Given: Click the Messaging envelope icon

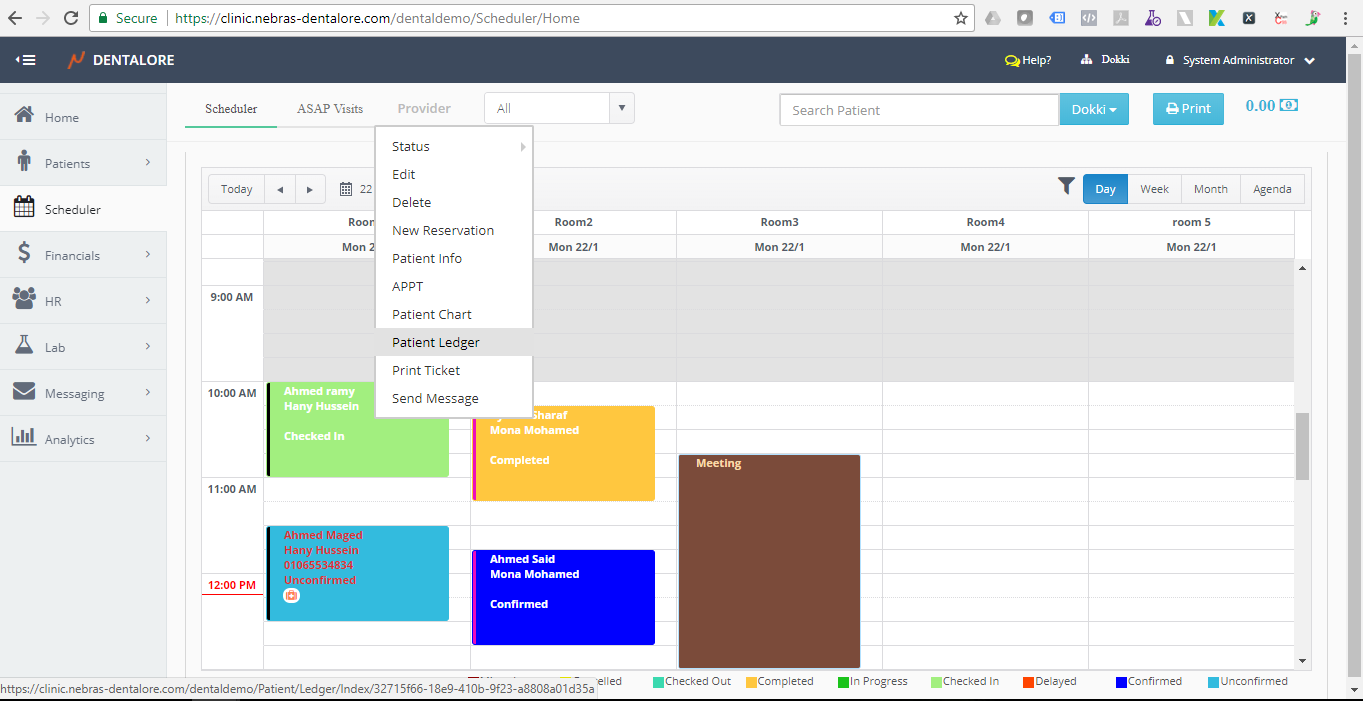Looking at the screenshot, I should 25,392.
